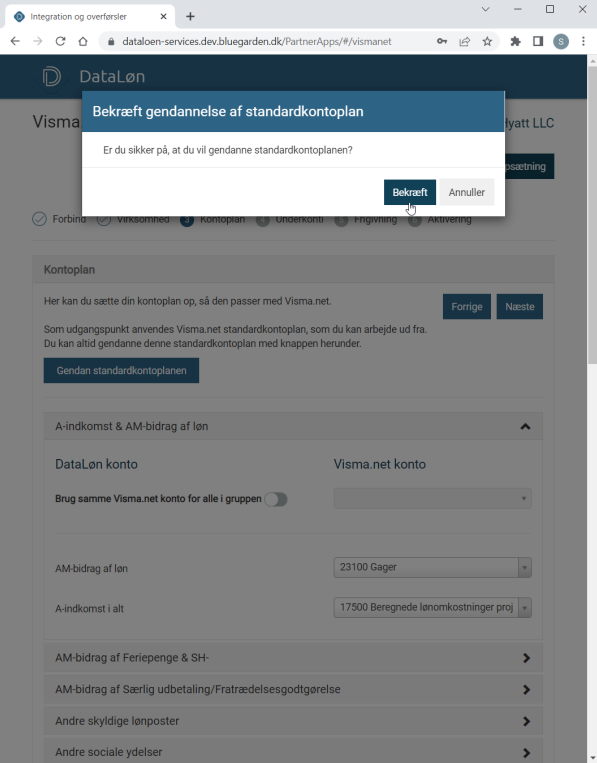This screenshot has height=763, width=597.
Task: Open the 'A-indkomst i alt' account dropdown
Action: coord(433,608)
